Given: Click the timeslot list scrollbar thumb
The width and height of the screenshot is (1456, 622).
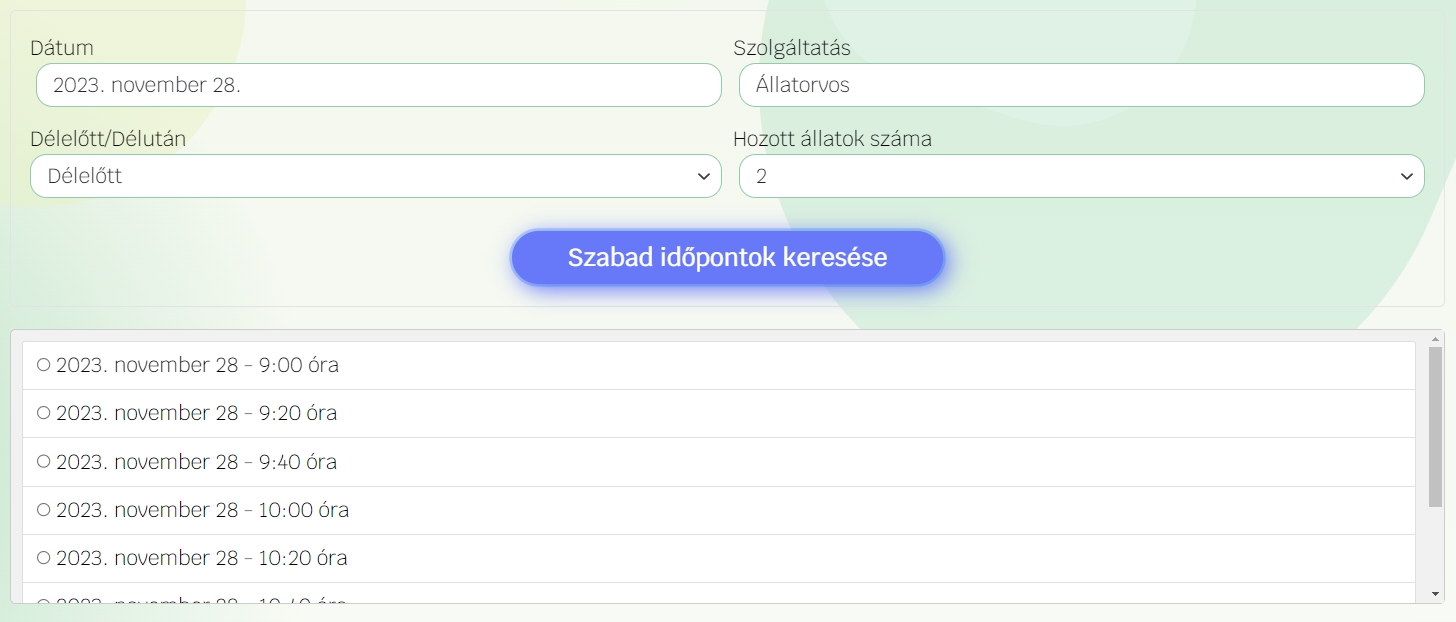Looking at the screenshot, I should coord(1435,428).
